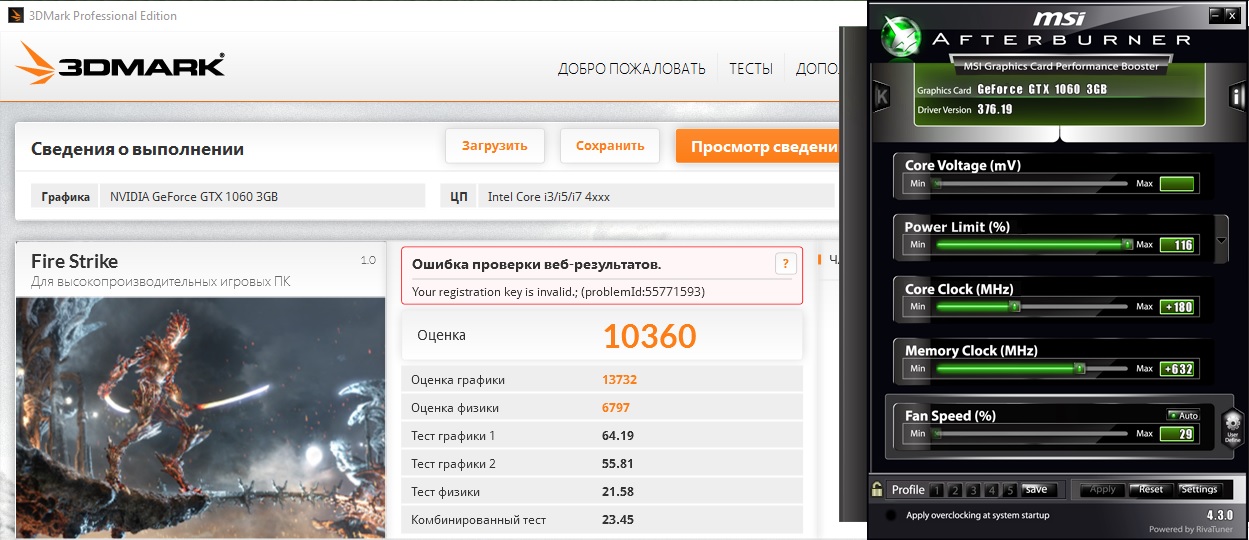Screen dimensions: 1249x540
Task: Click the Driver Version 376.19 text
Action: pos(965,109)
